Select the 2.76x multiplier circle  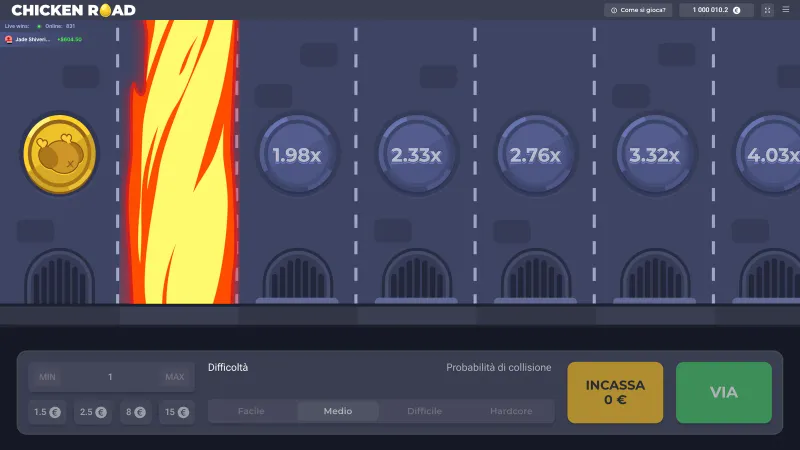tap(535, 155)
